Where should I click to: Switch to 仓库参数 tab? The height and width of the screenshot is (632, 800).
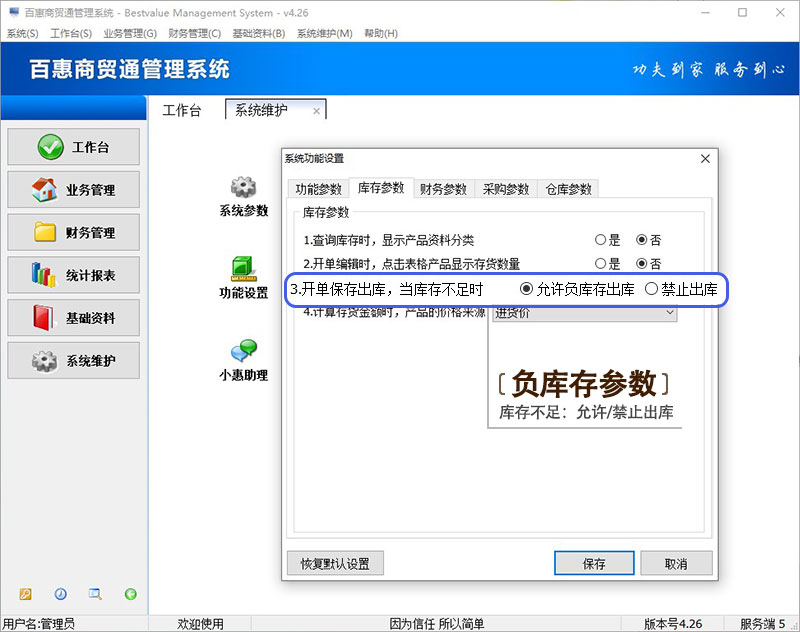568,189
